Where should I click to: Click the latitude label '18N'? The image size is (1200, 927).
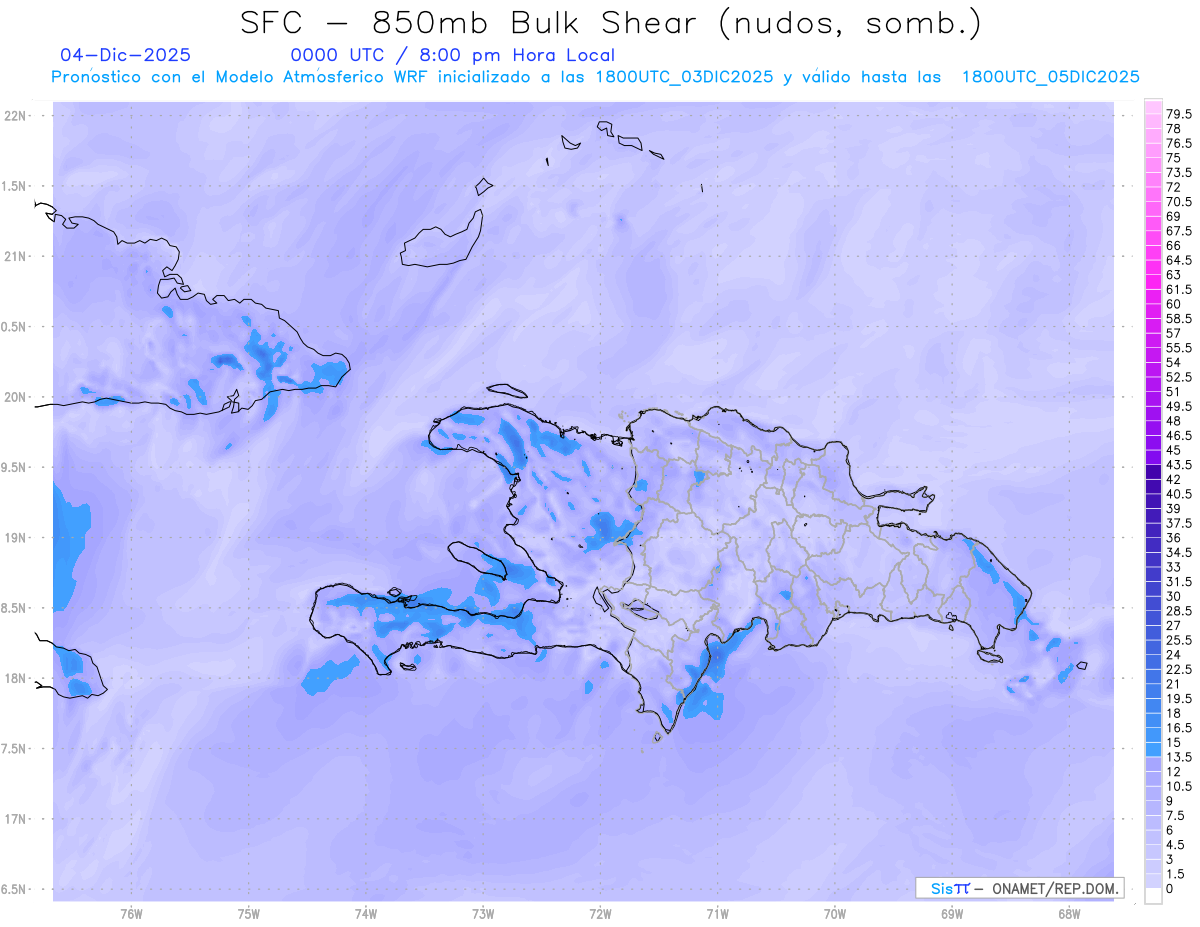16,678
